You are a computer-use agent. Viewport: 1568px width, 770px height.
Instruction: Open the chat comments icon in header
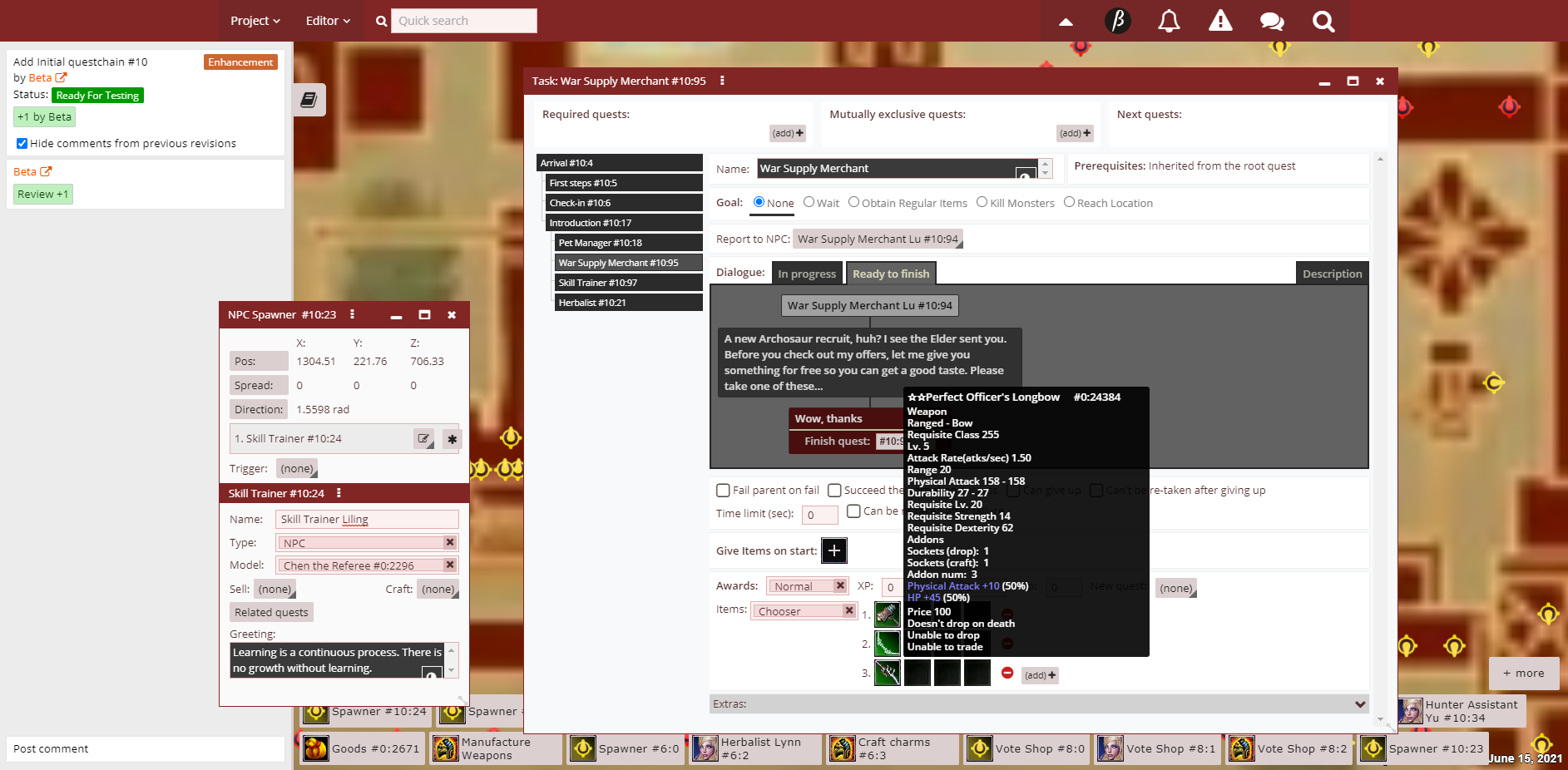[x=1272, y=21]
